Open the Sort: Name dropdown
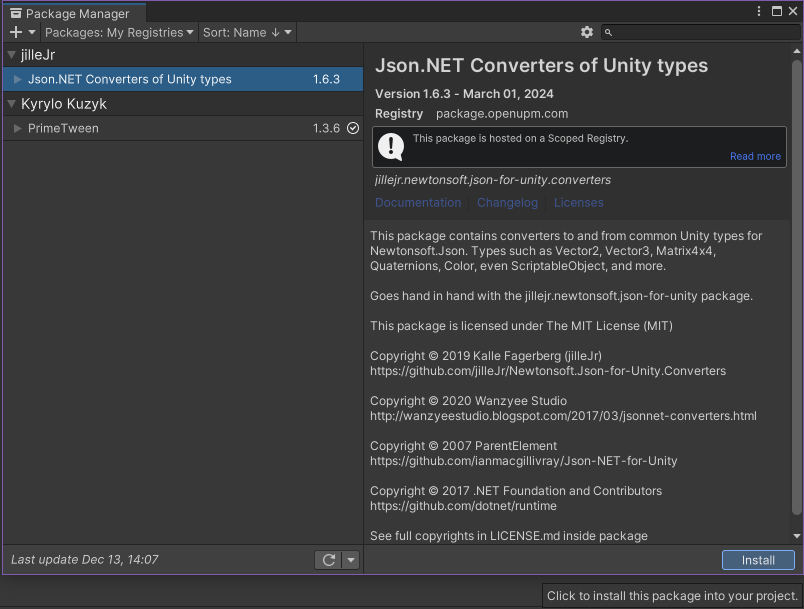 [247, 32]
